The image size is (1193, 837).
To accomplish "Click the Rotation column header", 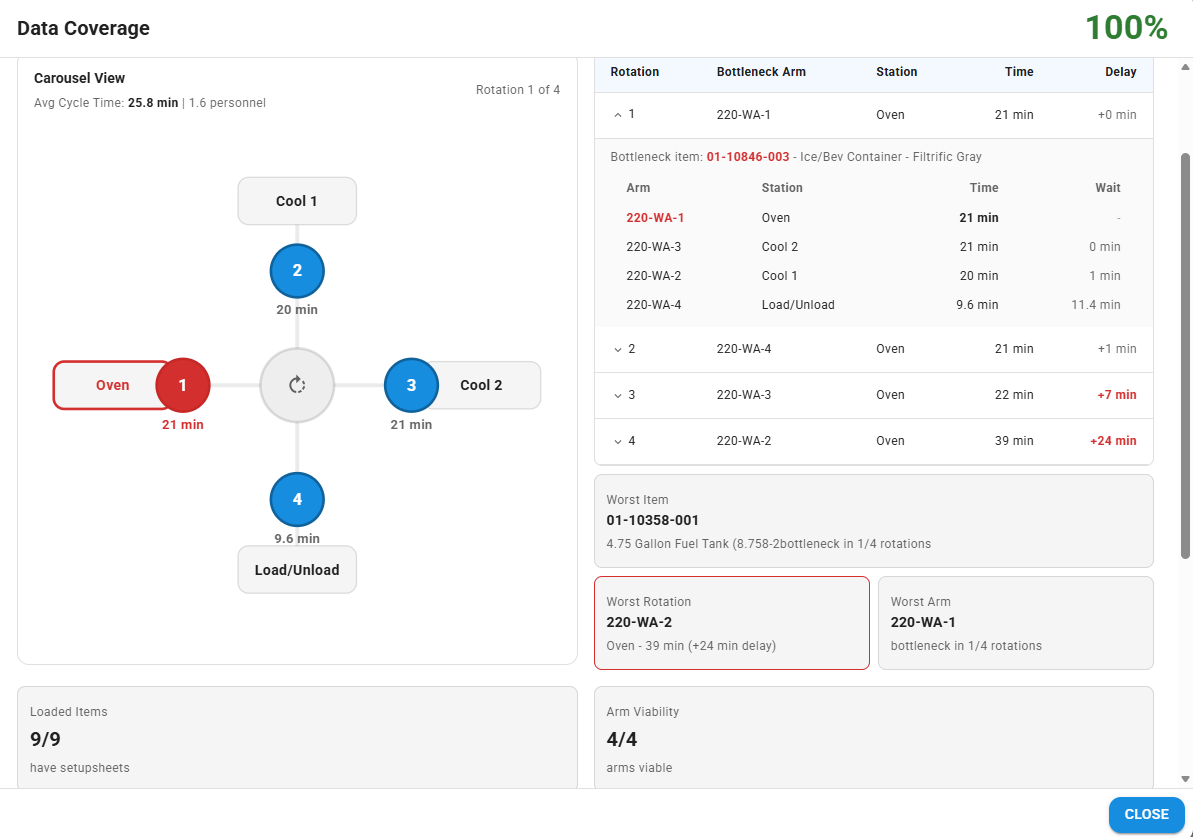I will coord(635,72).
